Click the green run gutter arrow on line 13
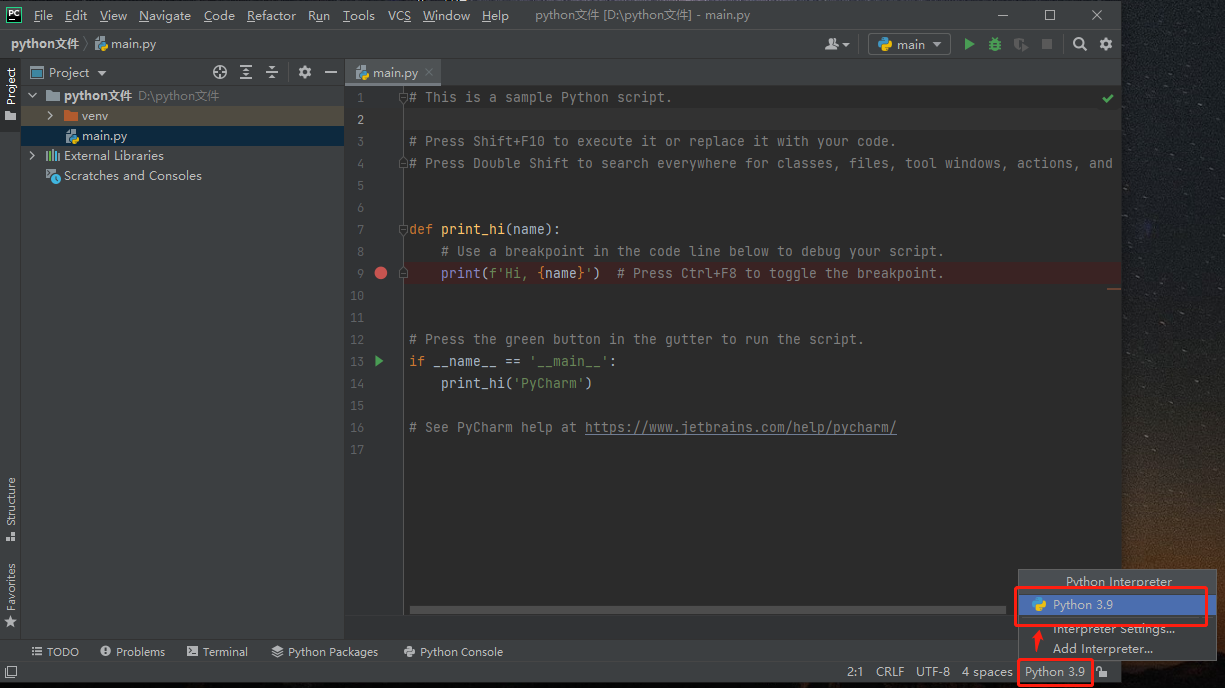 (x=379, y=361)
